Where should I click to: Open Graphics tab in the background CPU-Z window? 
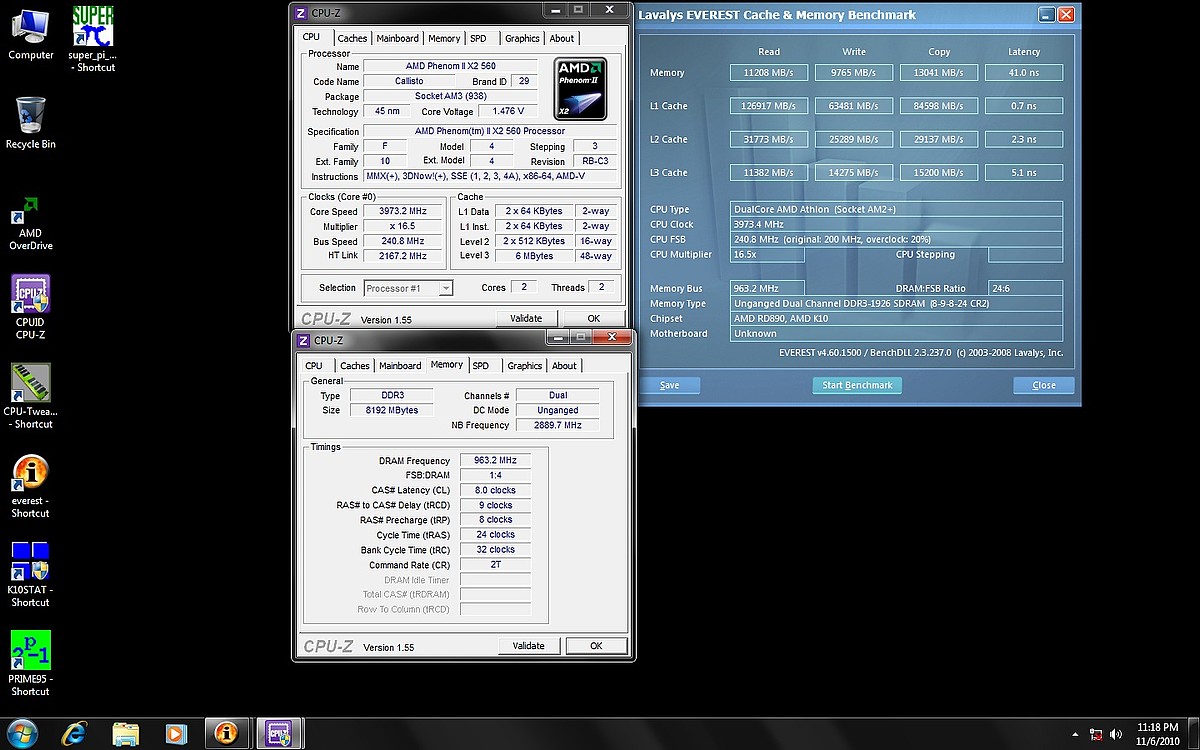click(x=522, y=39)
